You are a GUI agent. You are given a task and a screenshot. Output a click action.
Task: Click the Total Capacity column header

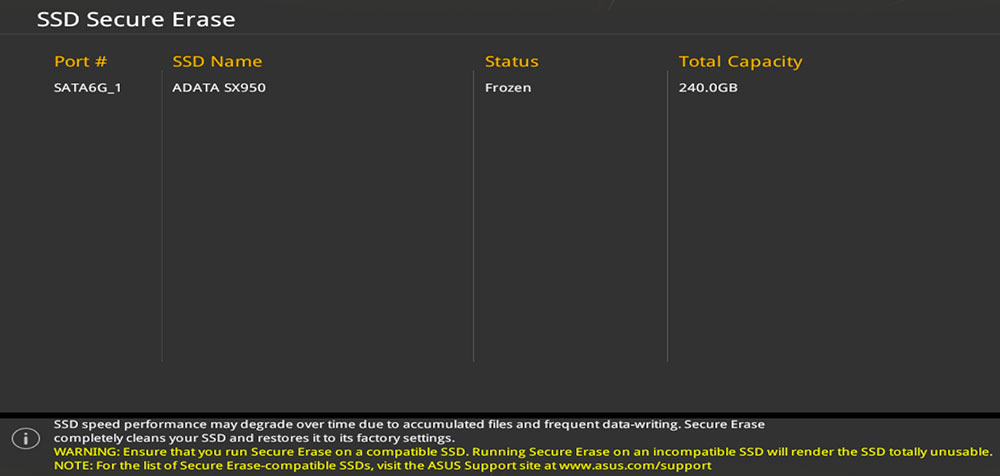pos(740,62)
